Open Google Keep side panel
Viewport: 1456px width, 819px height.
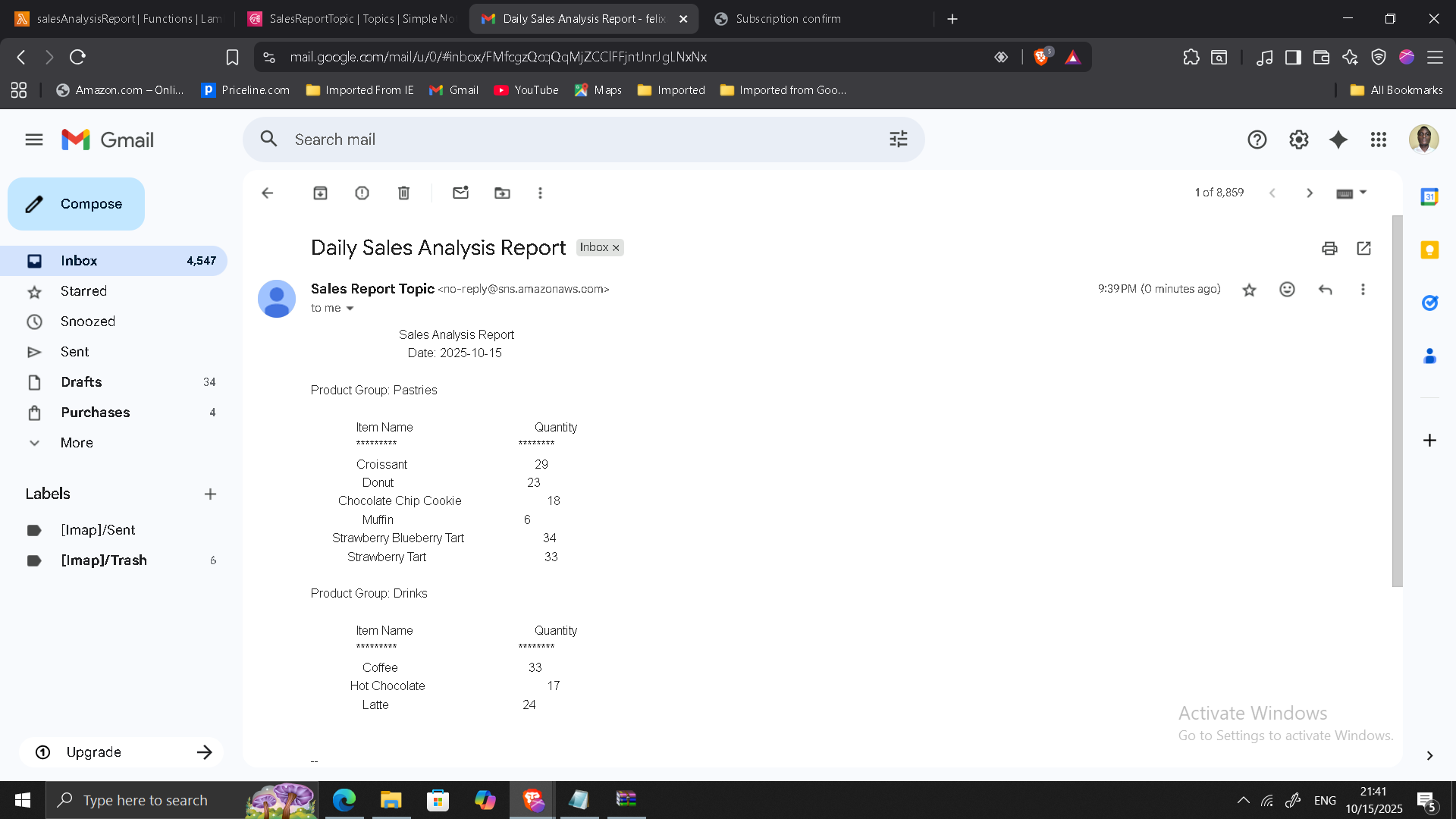coord(1430,249)
